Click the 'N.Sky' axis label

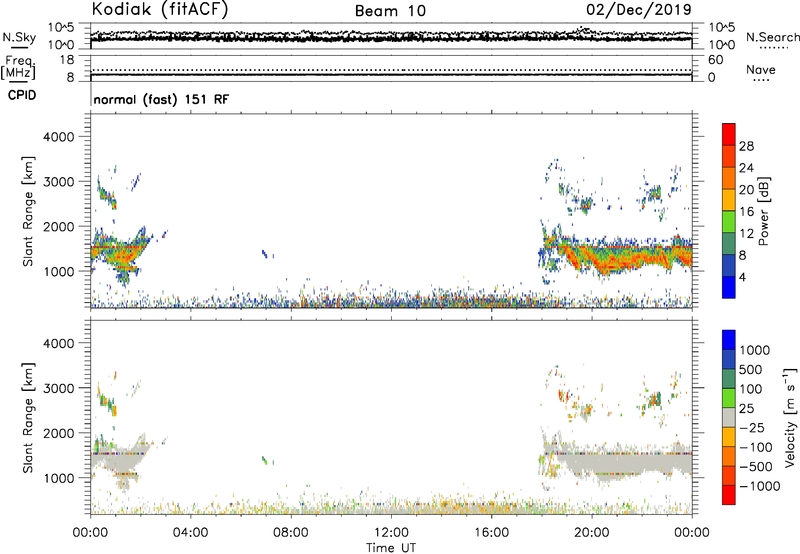(x=19, y=38)
